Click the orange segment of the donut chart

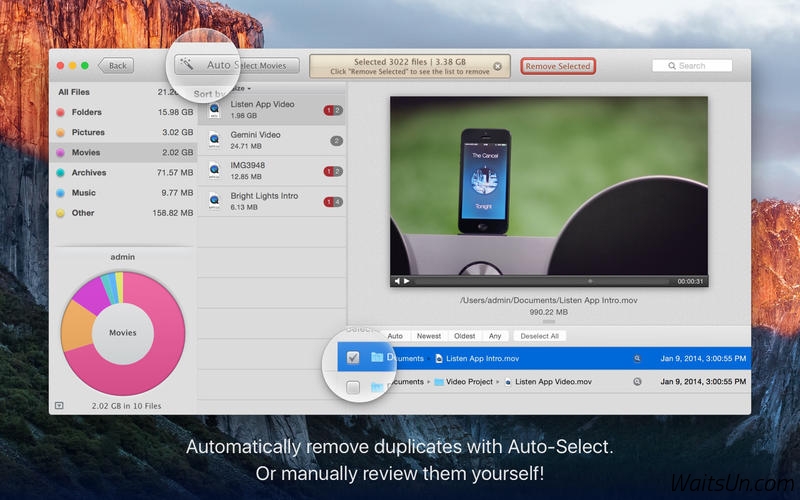(77, 327)
